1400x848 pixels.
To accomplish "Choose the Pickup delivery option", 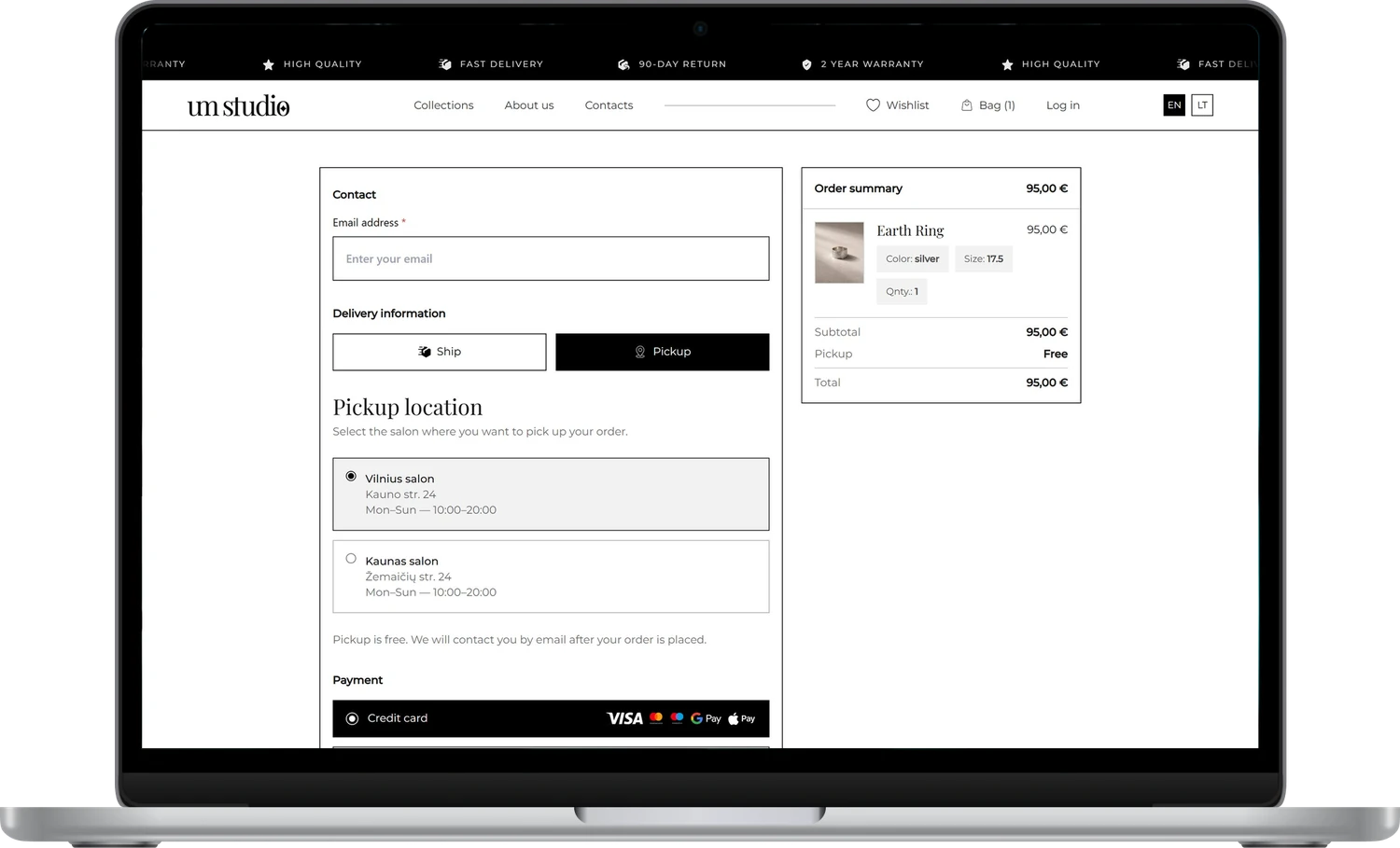I will (663, 352).
